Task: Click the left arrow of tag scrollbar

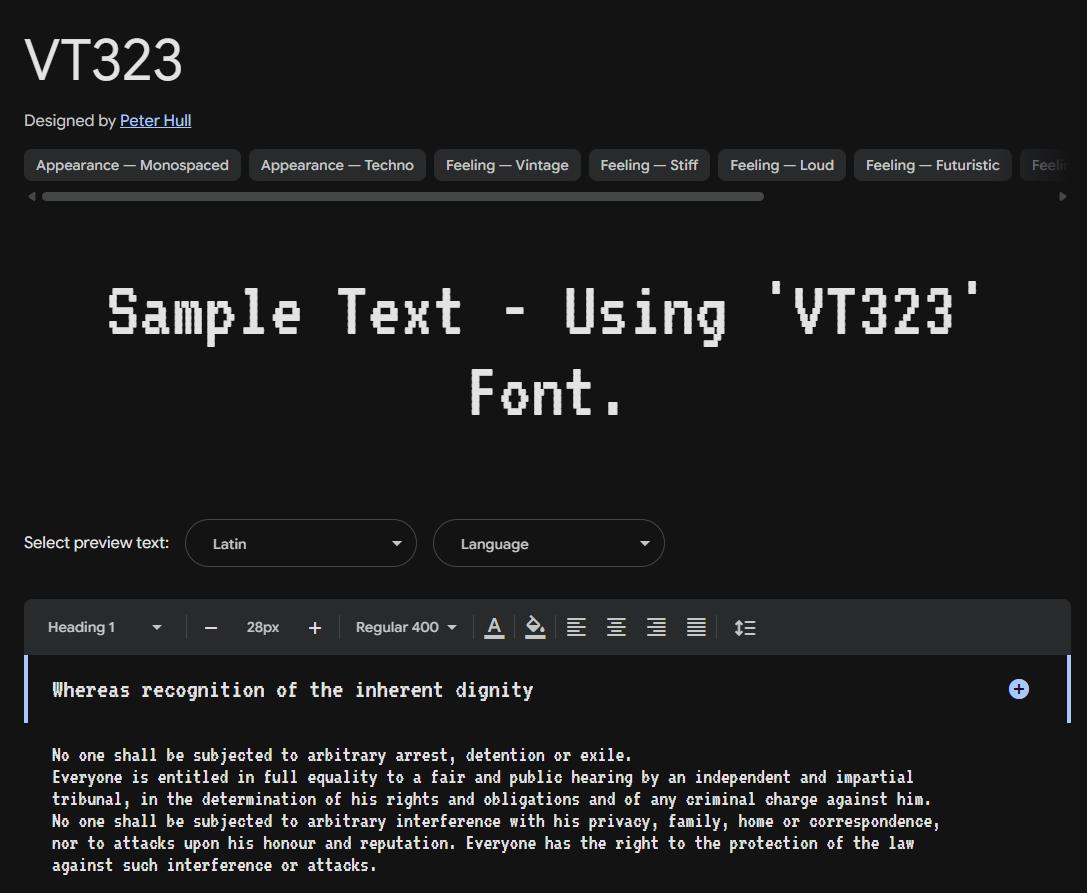Action: click(31, 197)
